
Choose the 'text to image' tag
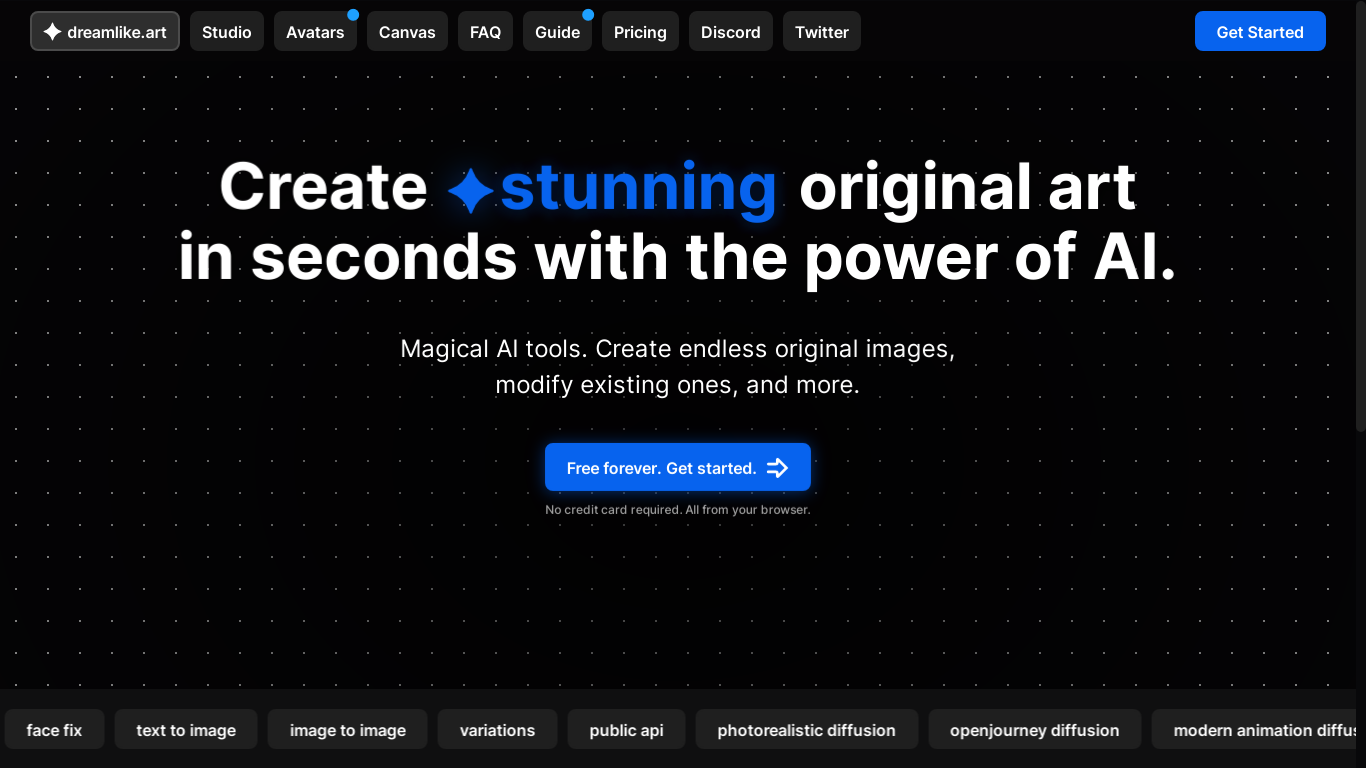(x=186, y=730)
